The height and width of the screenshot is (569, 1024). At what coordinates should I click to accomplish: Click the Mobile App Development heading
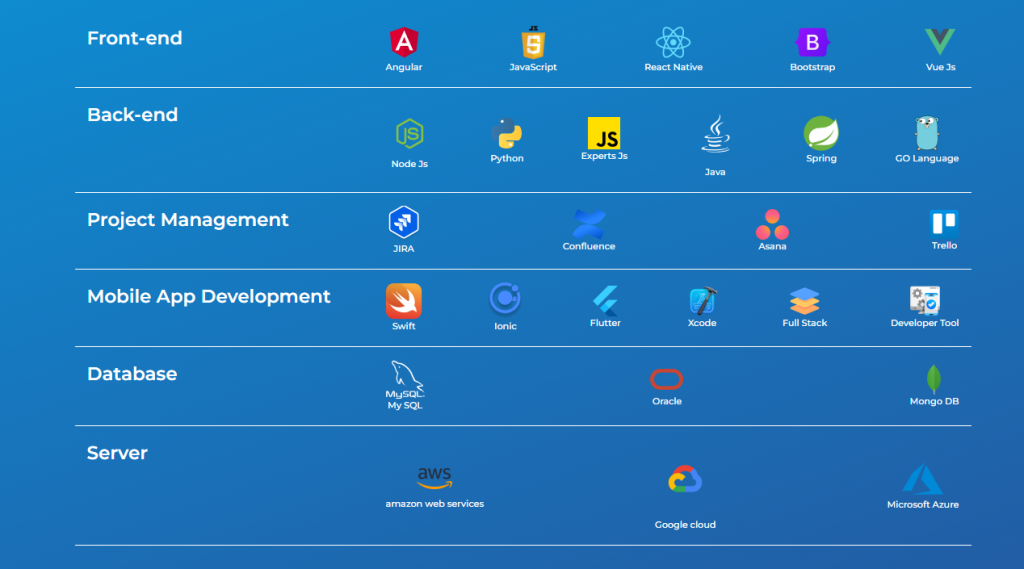point(209,297)
